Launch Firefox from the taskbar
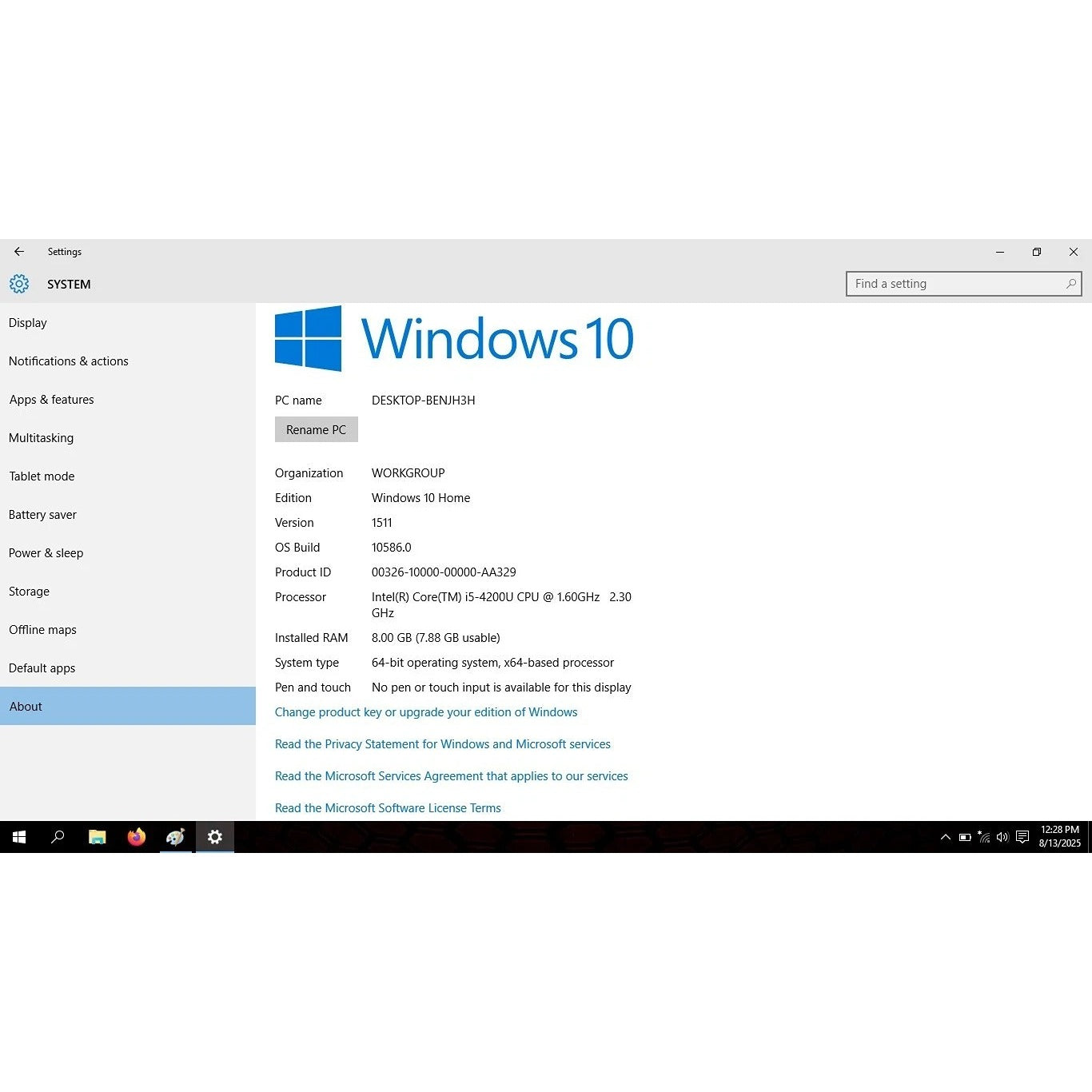This screenshot has height=1092, width=1092. coord(137,837)
